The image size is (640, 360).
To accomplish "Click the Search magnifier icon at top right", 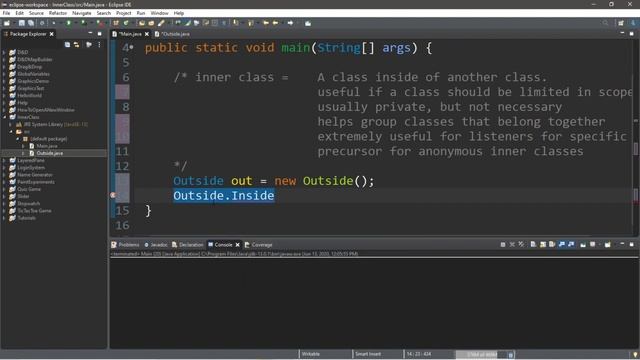I will 605,23.
